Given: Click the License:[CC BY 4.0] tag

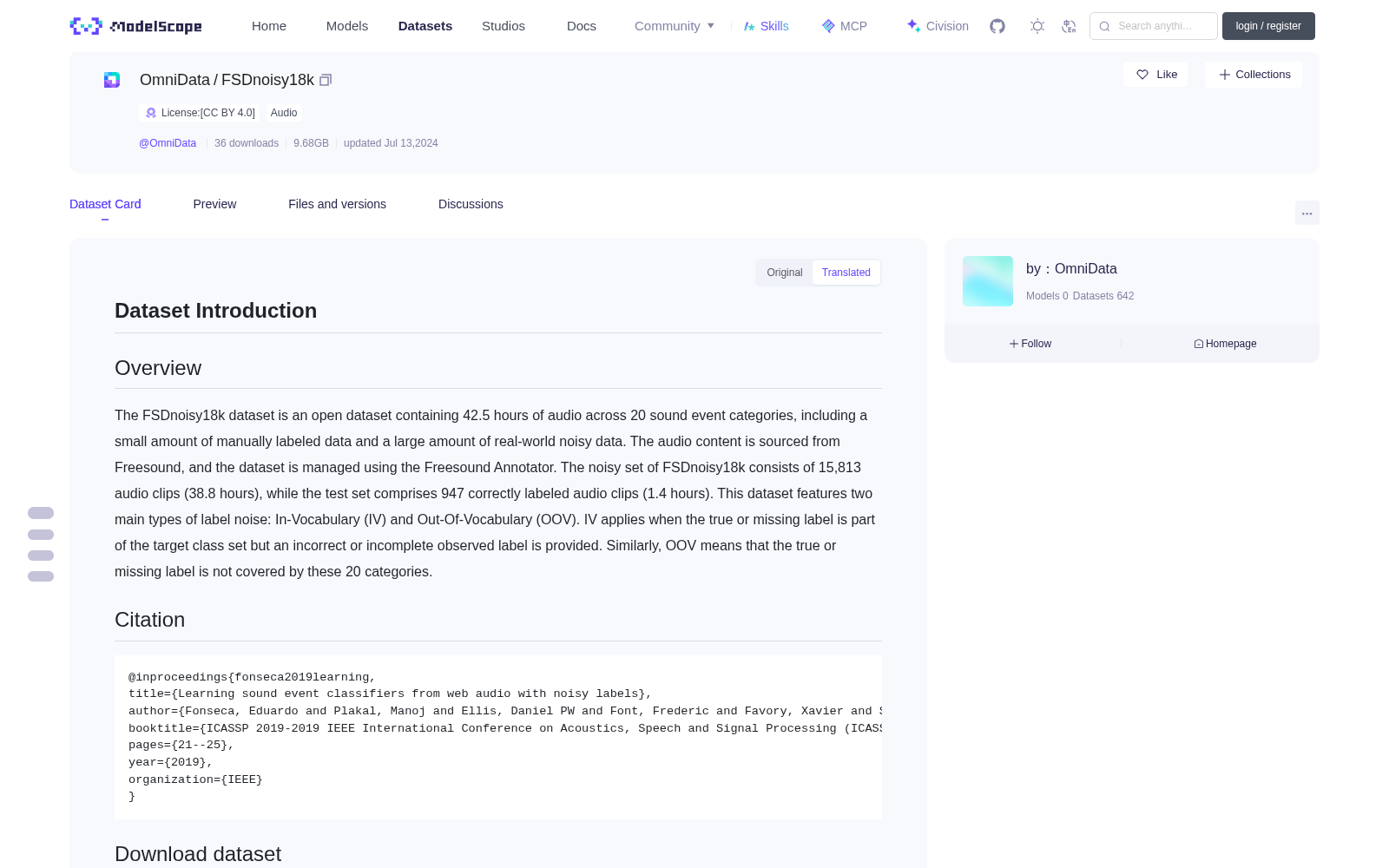Looking at the screenshot, I should [200, 113].
